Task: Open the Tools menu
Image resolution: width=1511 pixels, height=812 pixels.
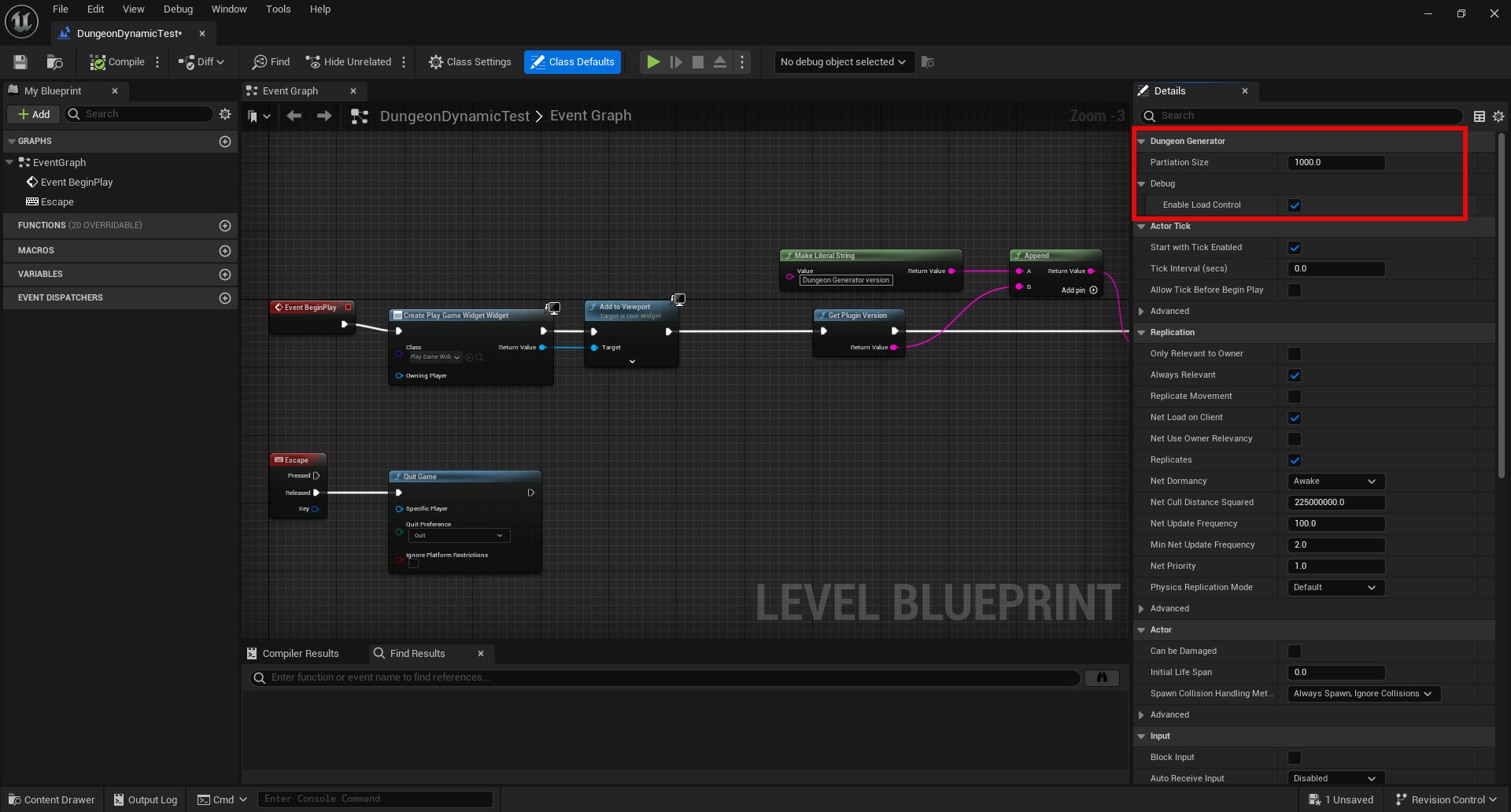Action: coord(278,9)
